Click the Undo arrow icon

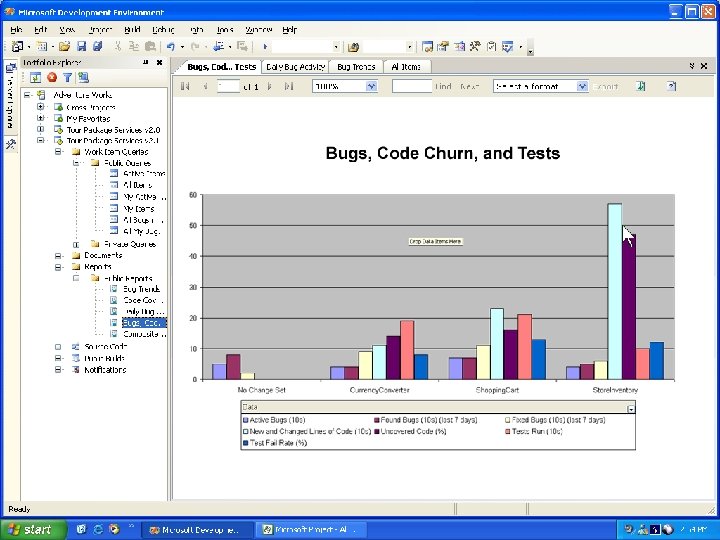(171, 46)
